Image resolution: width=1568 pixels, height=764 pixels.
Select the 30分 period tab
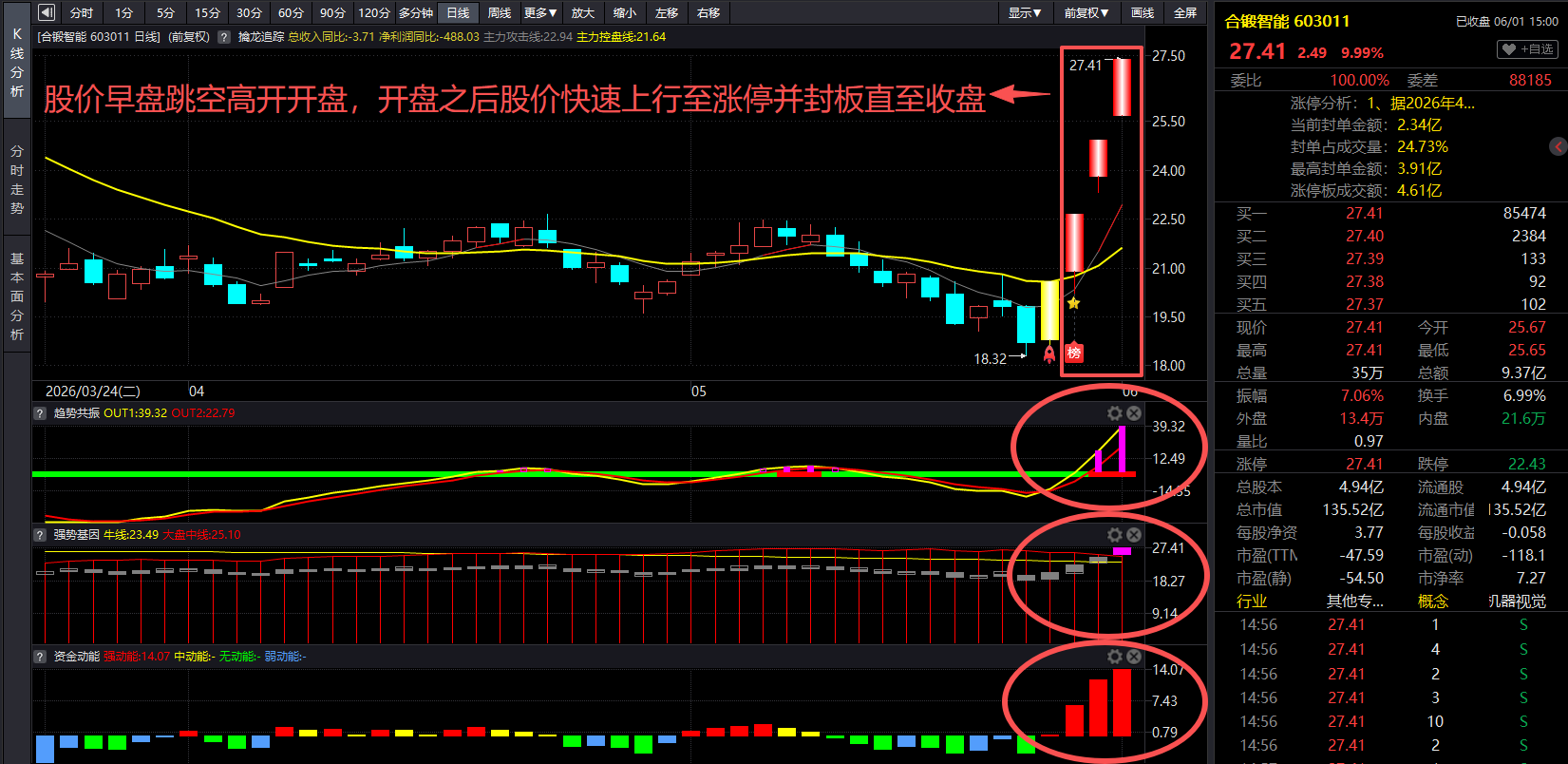(x=249, y=12)
